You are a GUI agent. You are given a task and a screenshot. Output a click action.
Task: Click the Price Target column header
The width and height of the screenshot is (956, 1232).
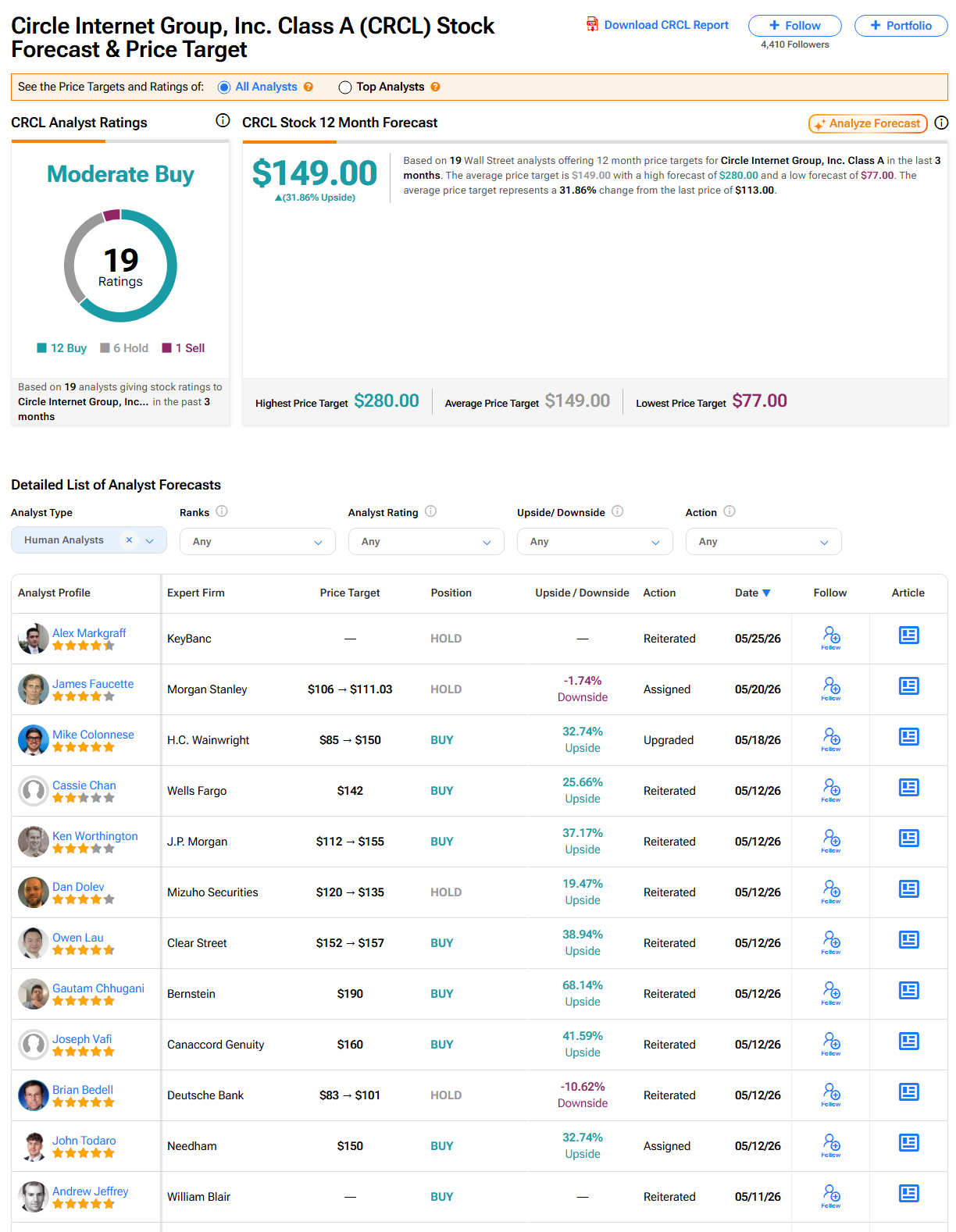[x=350, y=593]
